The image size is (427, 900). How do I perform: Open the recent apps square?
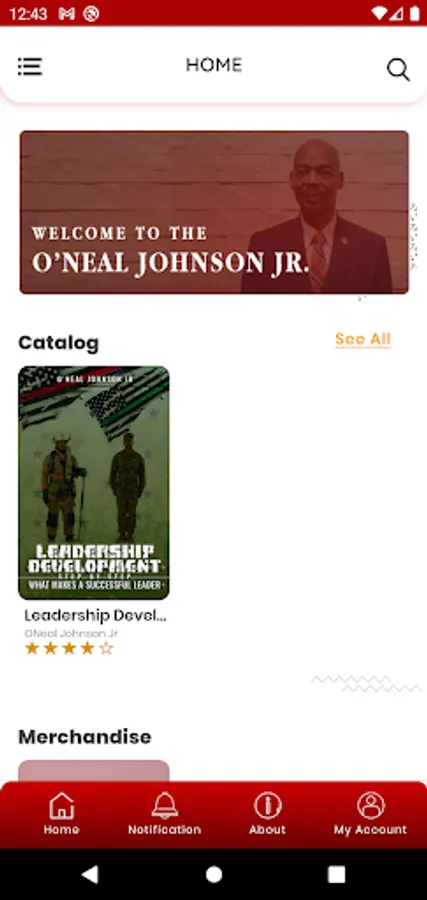(336, 874)
